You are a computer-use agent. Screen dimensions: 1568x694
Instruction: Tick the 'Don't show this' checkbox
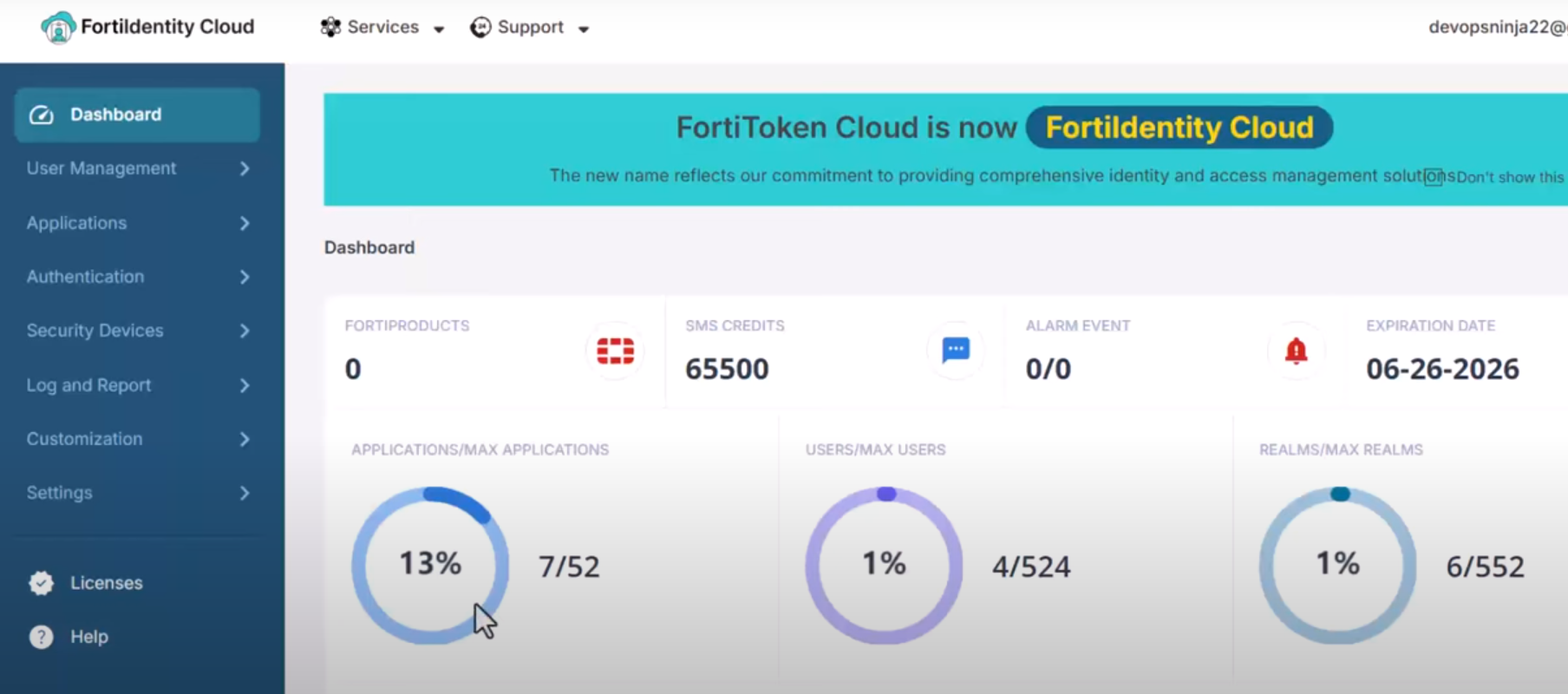pos(1434,177)
